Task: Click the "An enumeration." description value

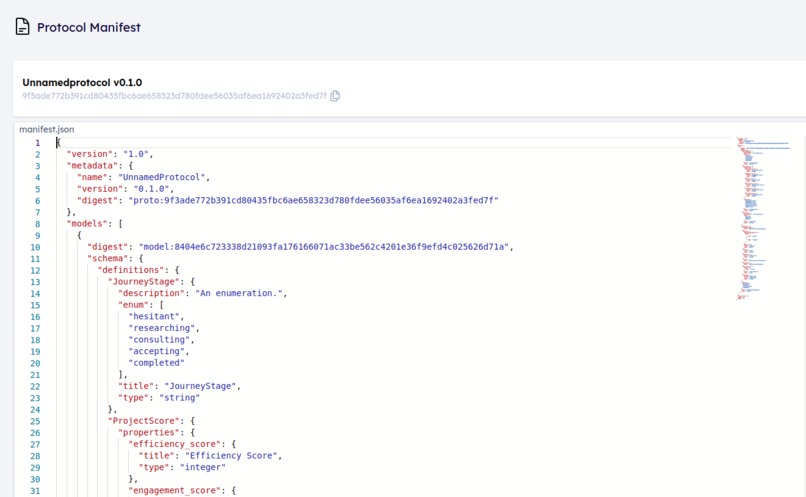Action: click(x=239, y=293)
